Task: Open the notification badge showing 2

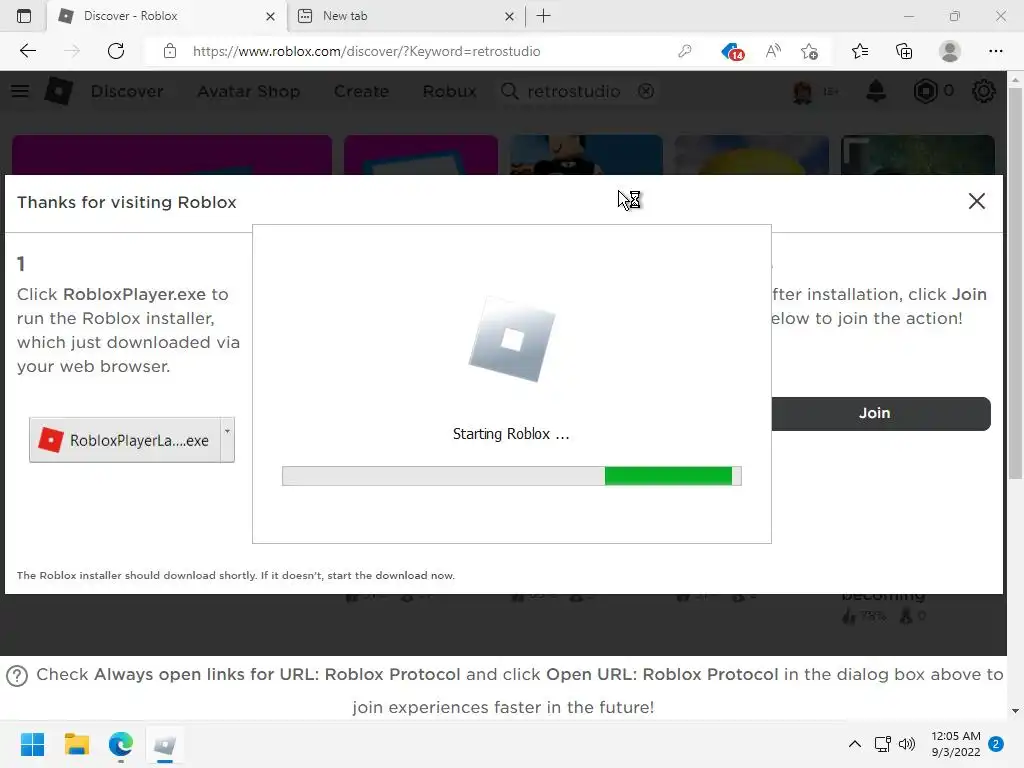Action: tap(995, 744)
